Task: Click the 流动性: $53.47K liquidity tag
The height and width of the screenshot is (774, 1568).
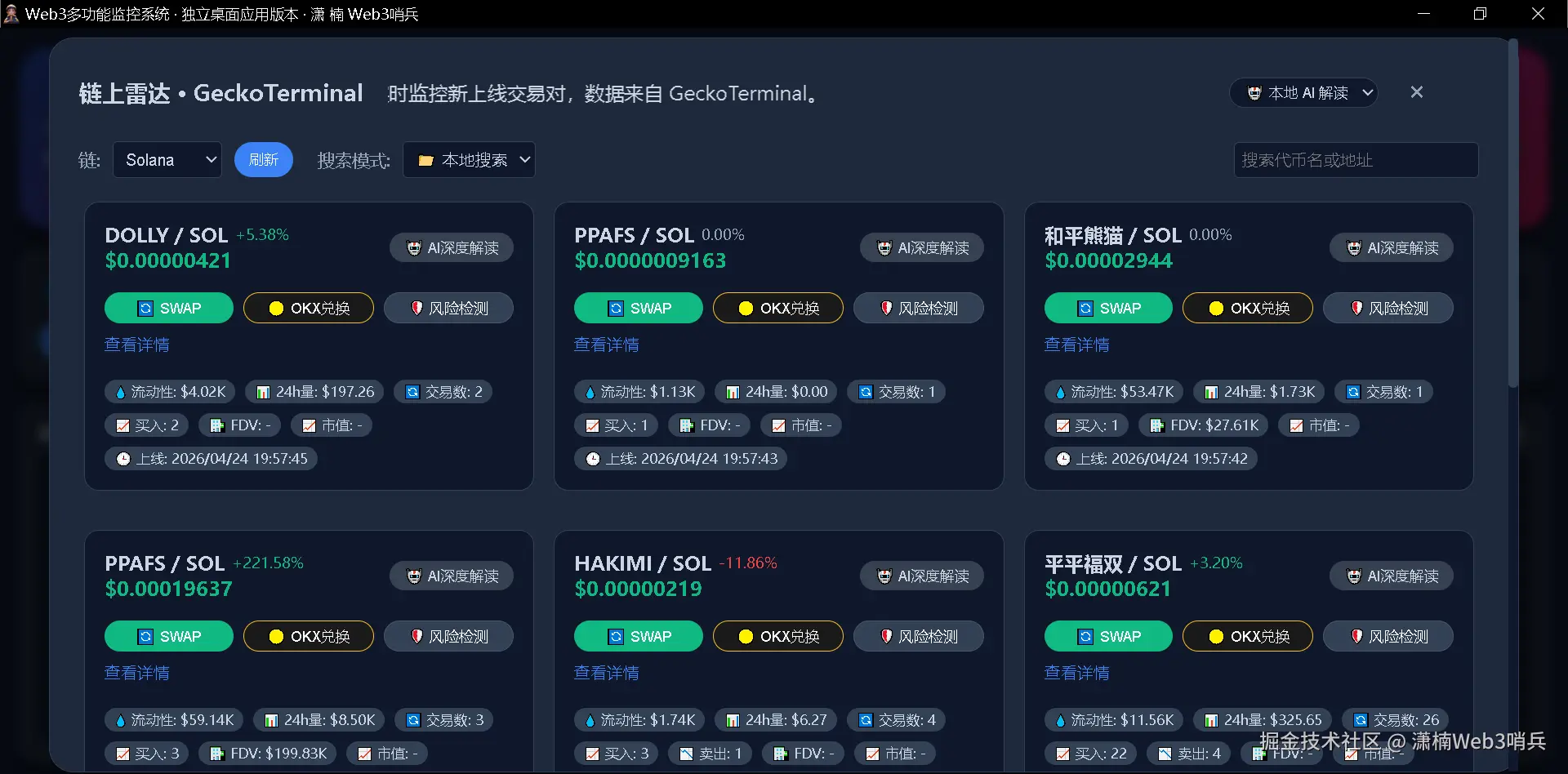Action: 1114,393
